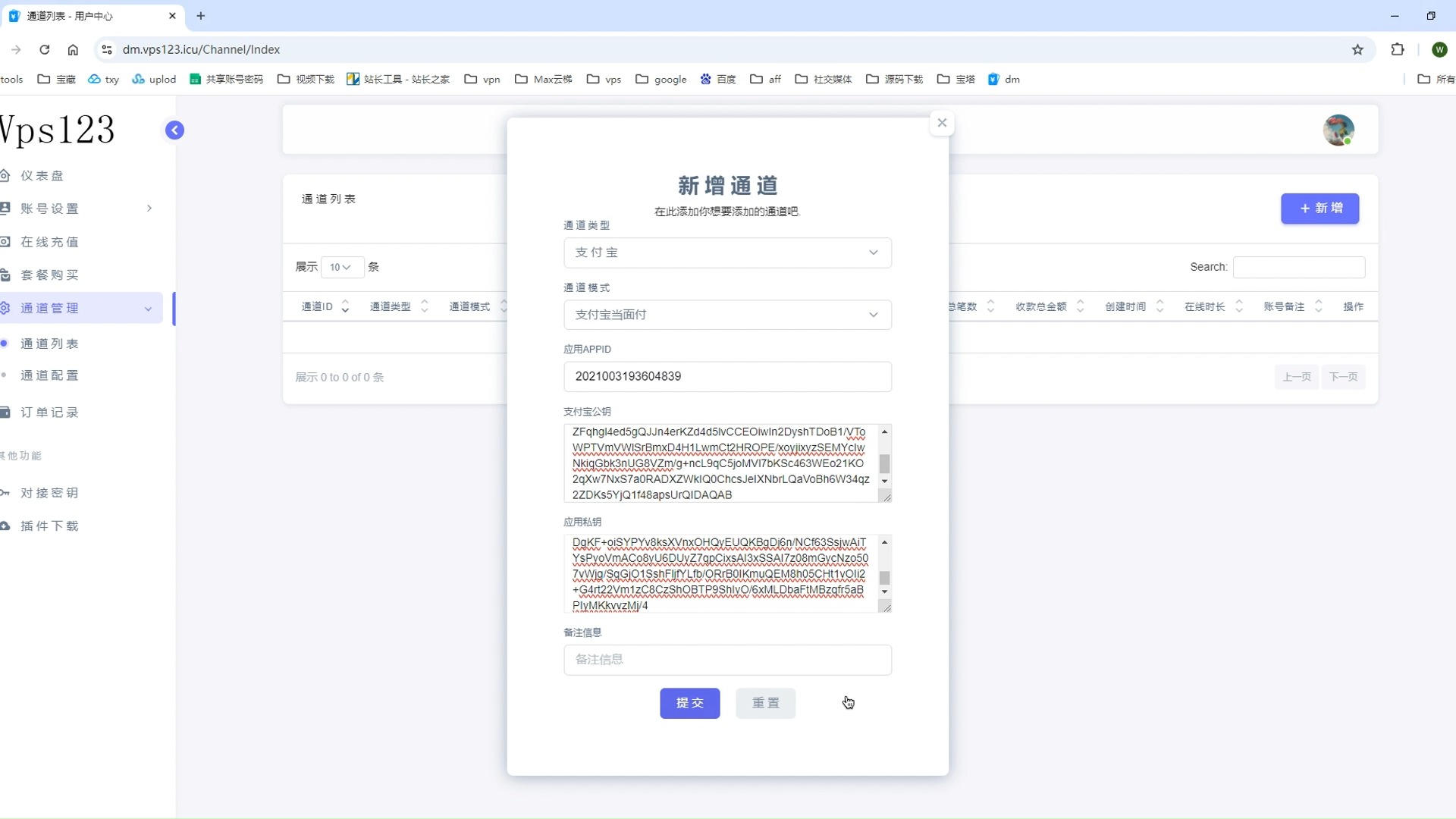
Task: Bookmark this page with the star icon
Action: click(1357, 49)
